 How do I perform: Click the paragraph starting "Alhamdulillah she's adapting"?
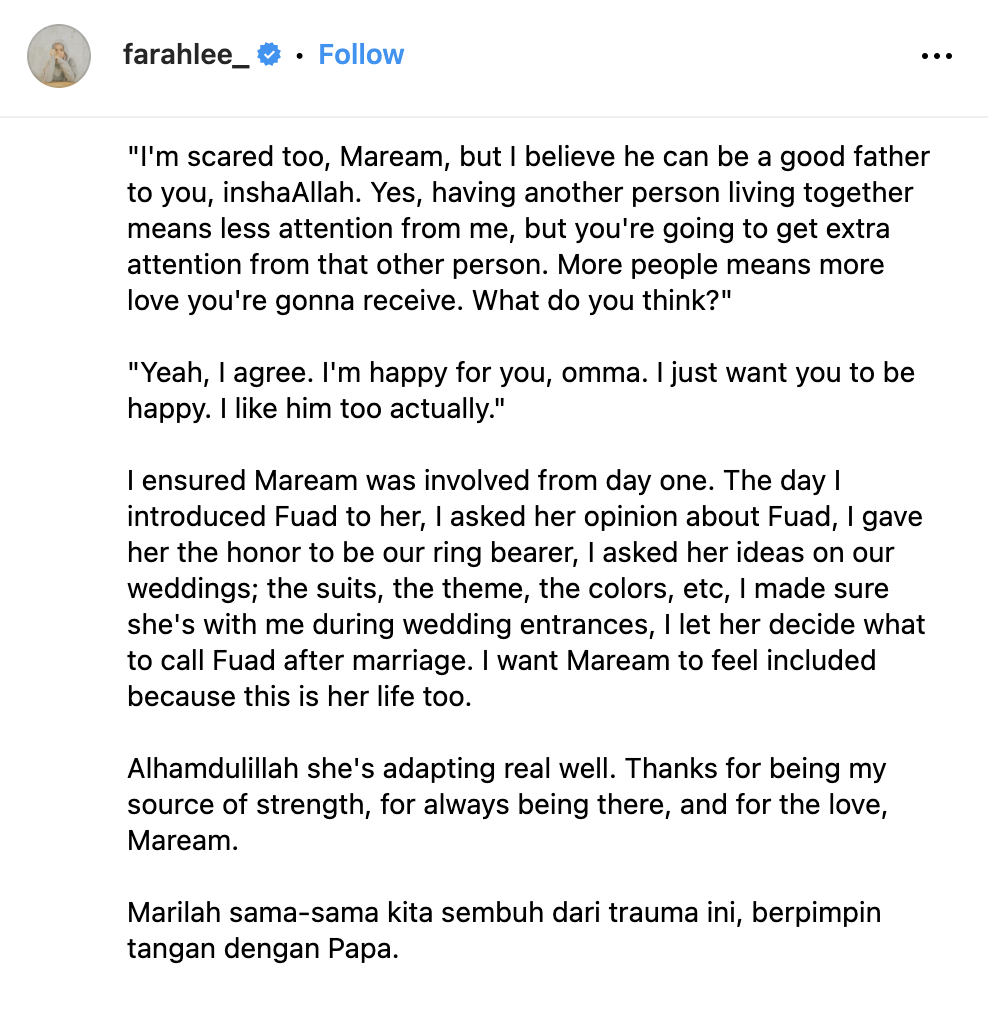click(507, 804)
